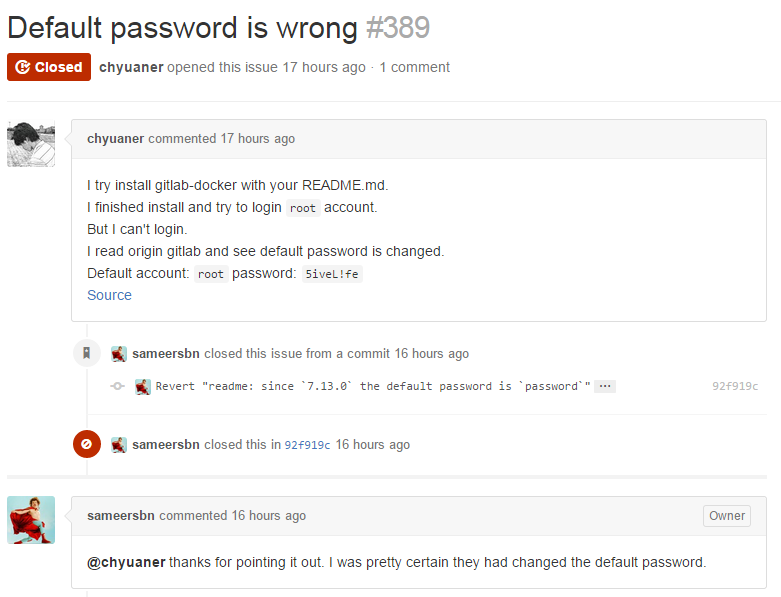Screen dimensions: 781x597
Task: Click sameersbn's avatar next to "closed this in"
Action: [x=119, y=444]
